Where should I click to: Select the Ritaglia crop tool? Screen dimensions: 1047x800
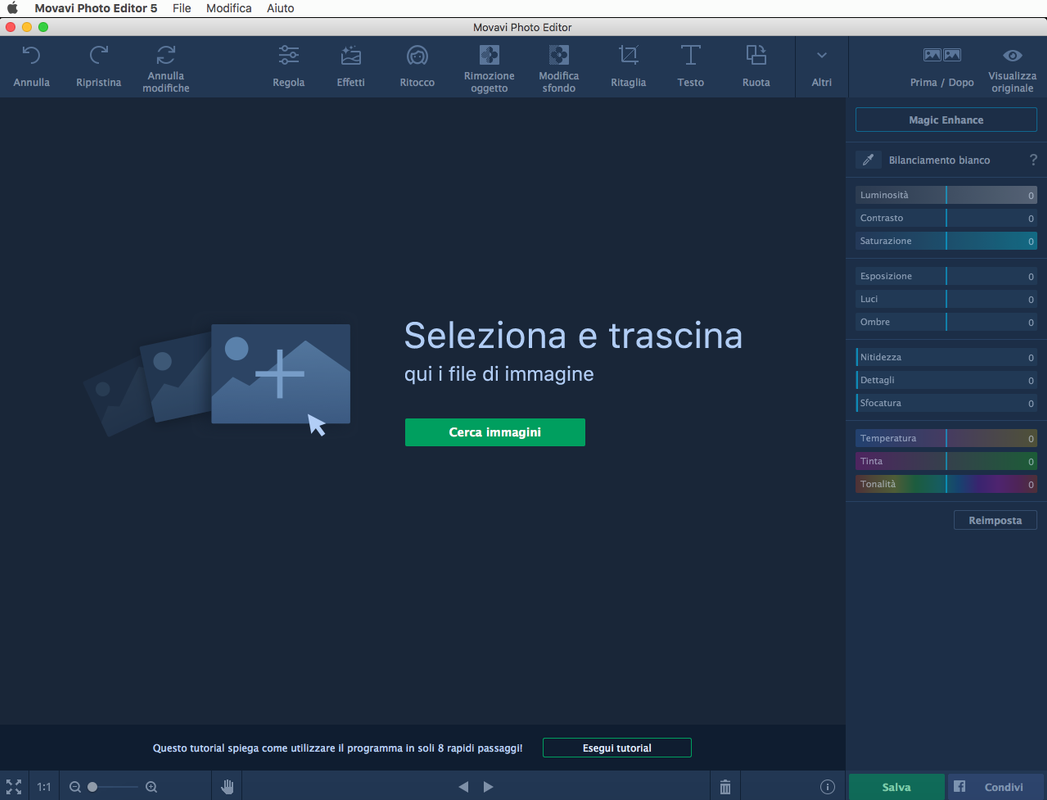pyautogui.click(x=628, y=66)
